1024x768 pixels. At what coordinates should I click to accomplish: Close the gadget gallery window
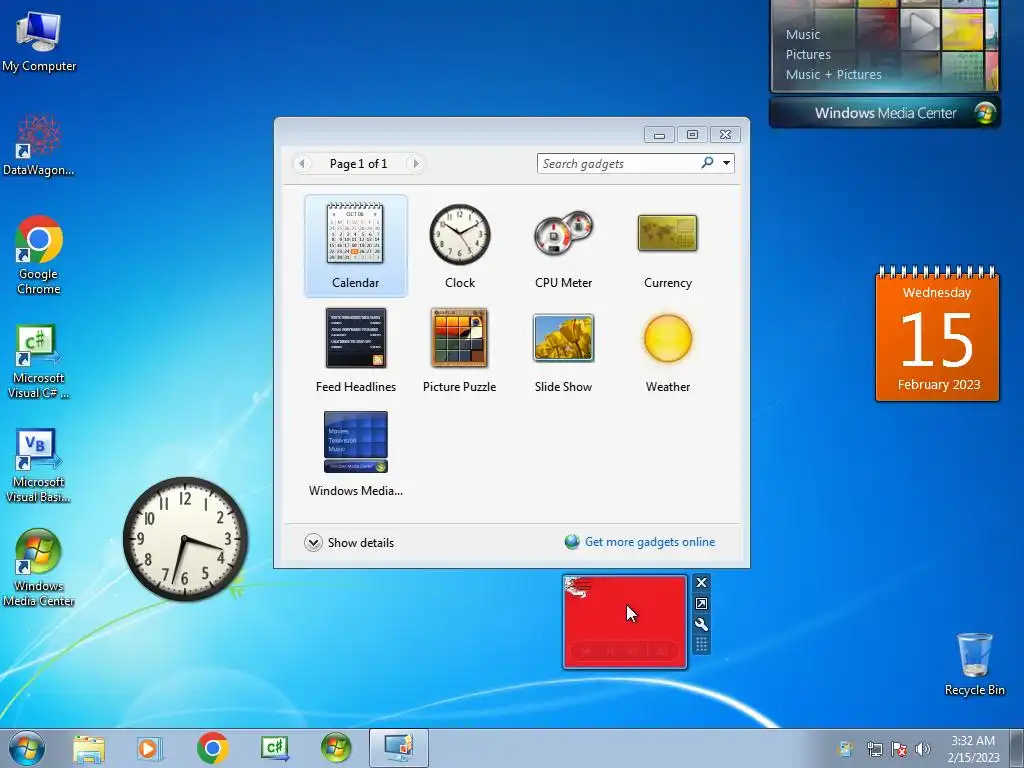(x=726, y=135)
